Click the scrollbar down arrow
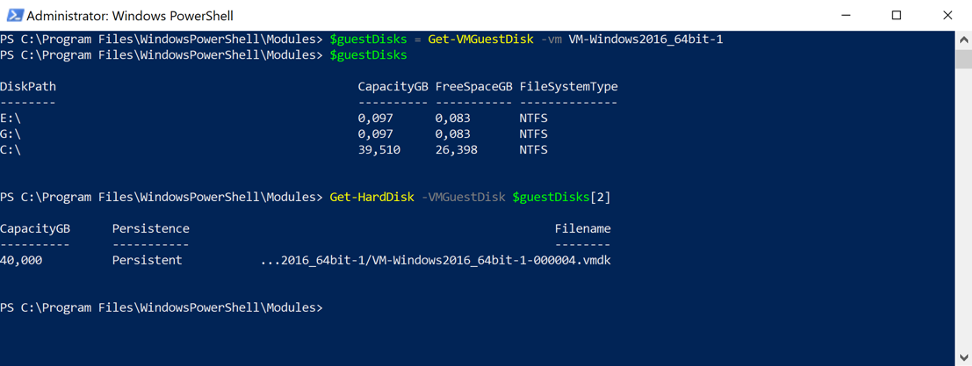The width and height of the screenshot is (972, 366). coord(963,357)
